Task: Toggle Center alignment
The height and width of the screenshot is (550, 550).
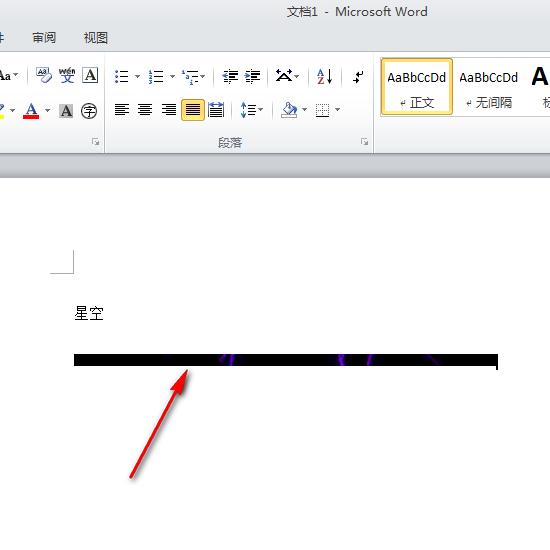Action: [x=145, y=110]
